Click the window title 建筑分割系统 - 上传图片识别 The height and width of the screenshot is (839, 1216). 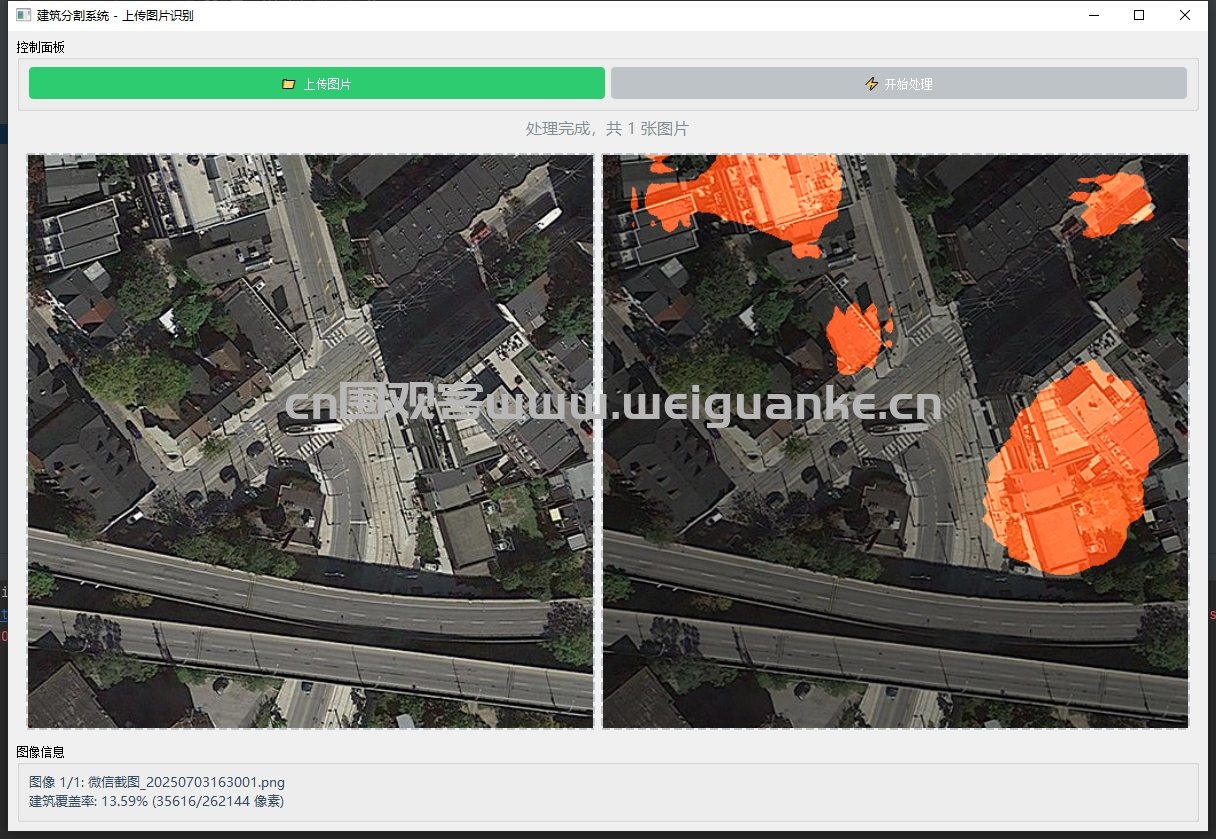click(x=115, y=16)
